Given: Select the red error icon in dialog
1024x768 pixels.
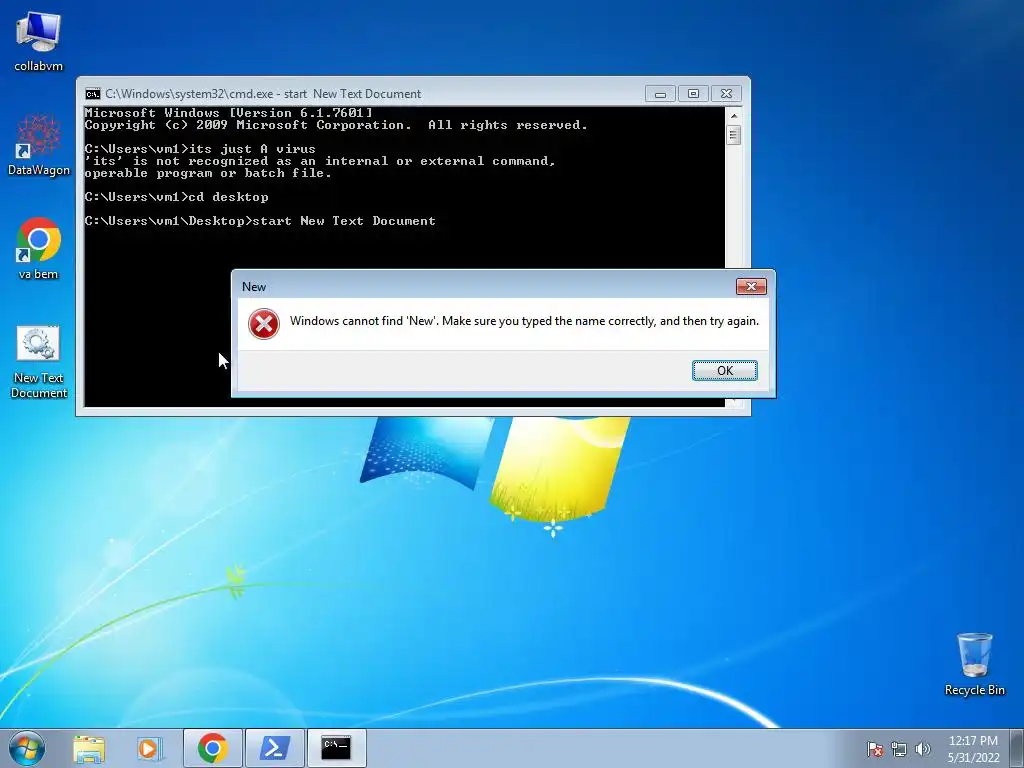Looking at the screenshot, I should pyautogui.click(x=264, y=324).
